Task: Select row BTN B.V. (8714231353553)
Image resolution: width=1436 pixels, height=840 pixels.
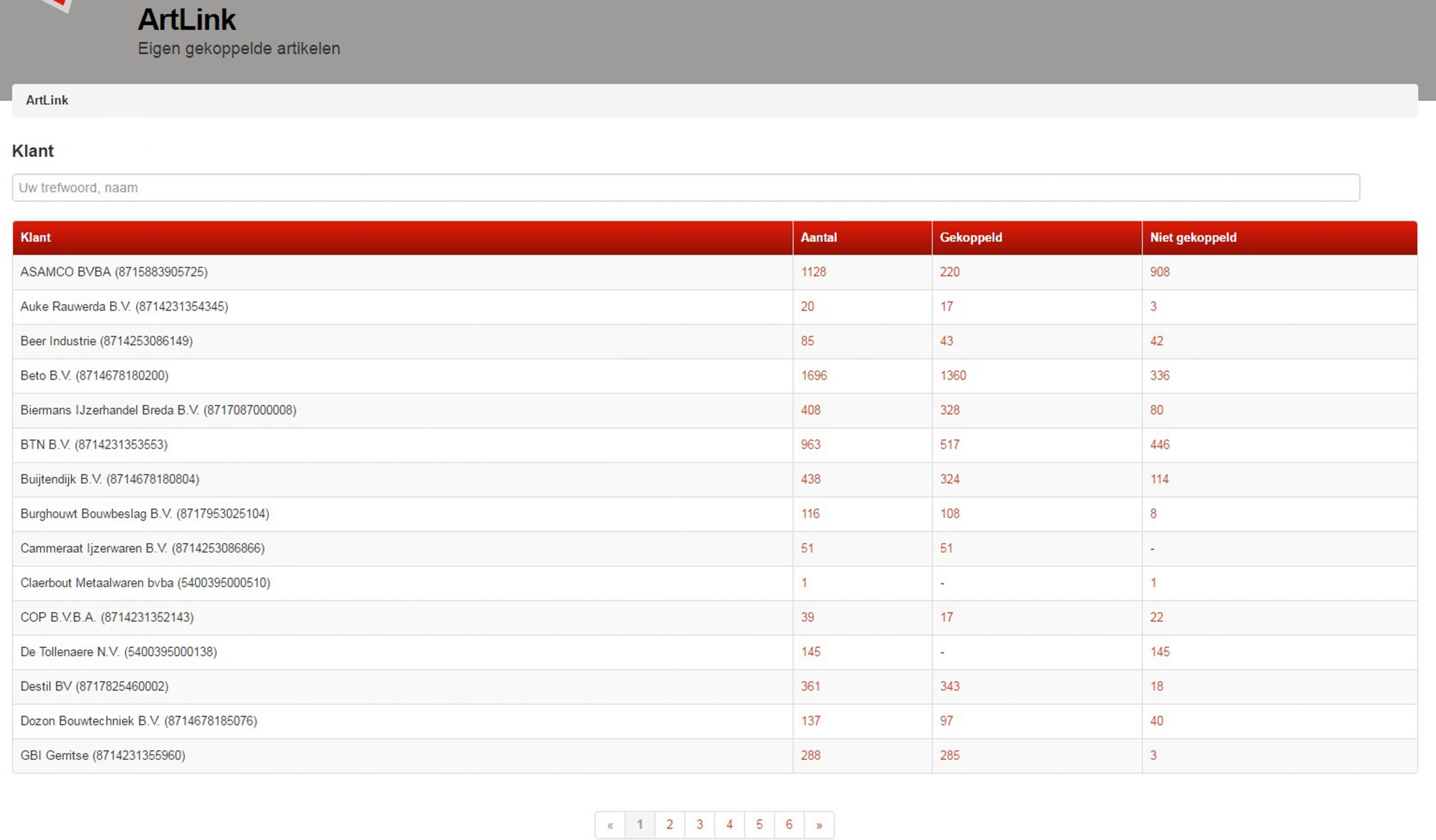Action: point(715,445)
